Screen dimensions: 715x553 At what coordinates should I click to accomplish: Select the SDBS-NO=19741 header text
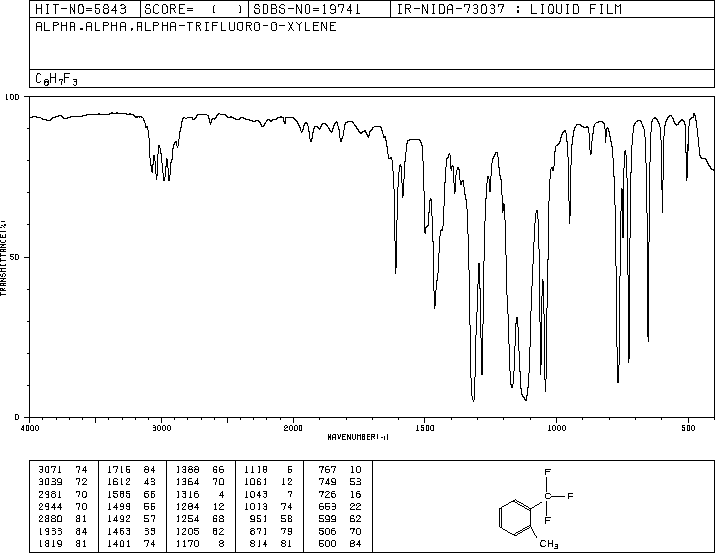(307, 9)
